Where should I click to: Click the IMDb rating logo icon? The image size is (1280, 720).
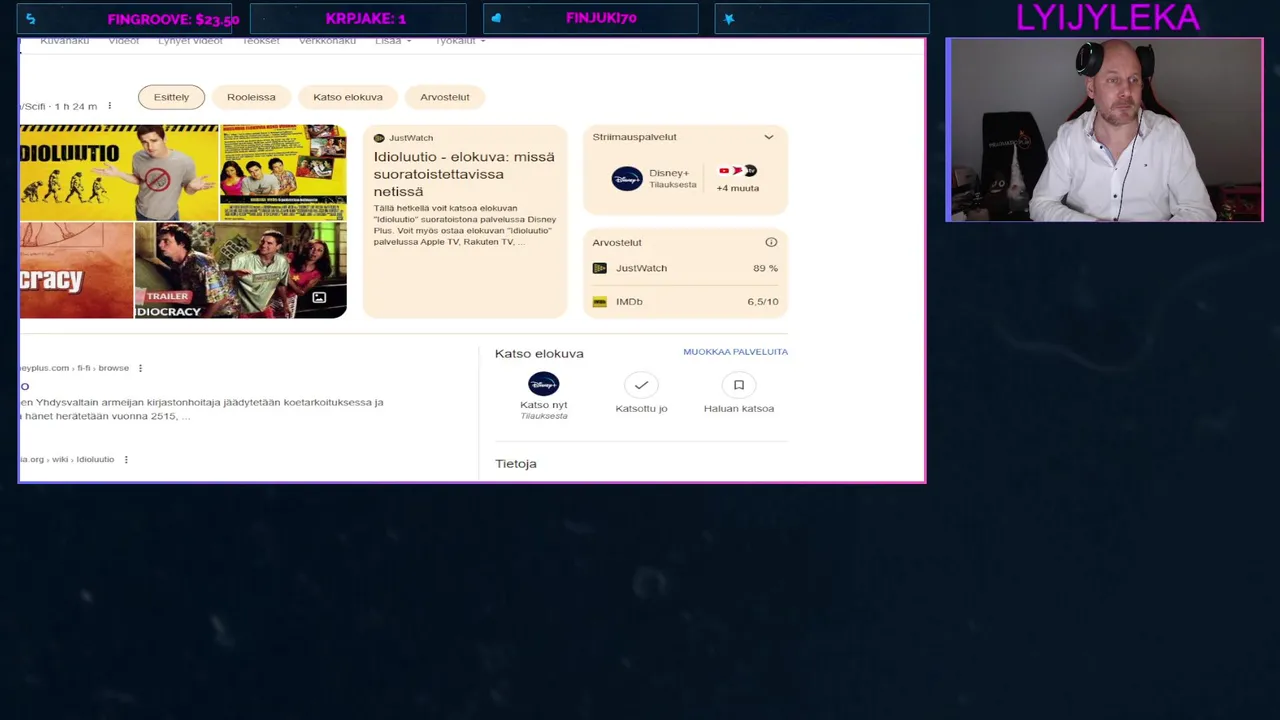(x=600, y=301)
